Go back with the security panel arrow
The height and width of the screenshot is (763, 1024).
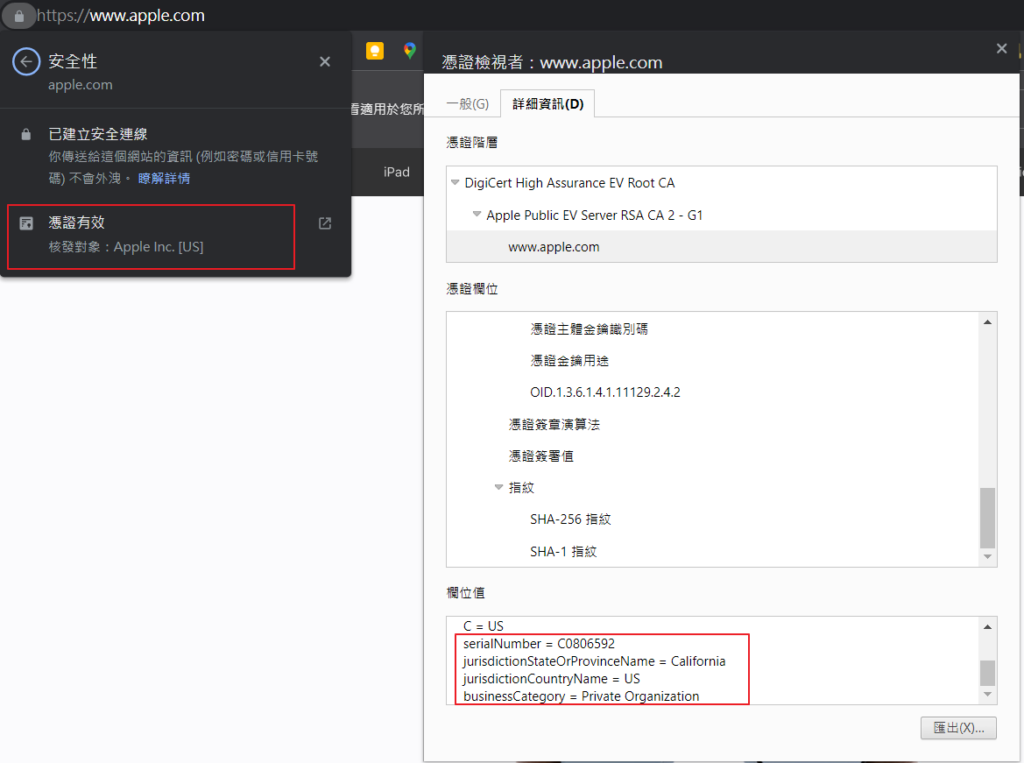coord(26,62)
